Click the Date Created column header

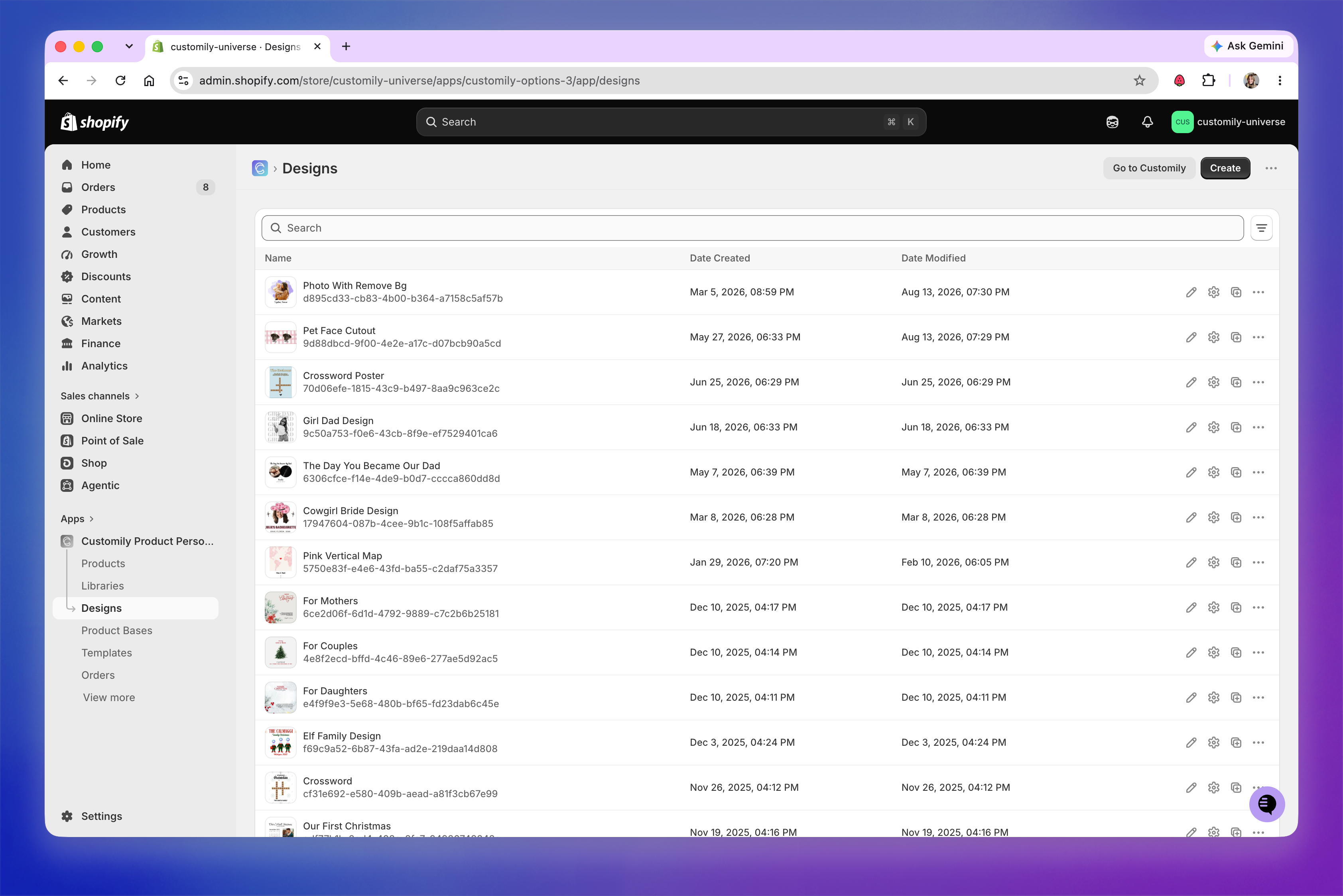tap(720, 258)
